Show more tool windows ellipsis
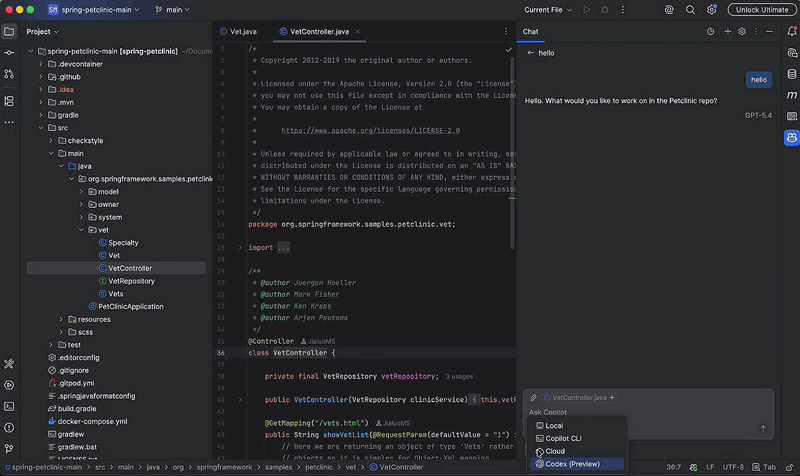 point(9,122)
